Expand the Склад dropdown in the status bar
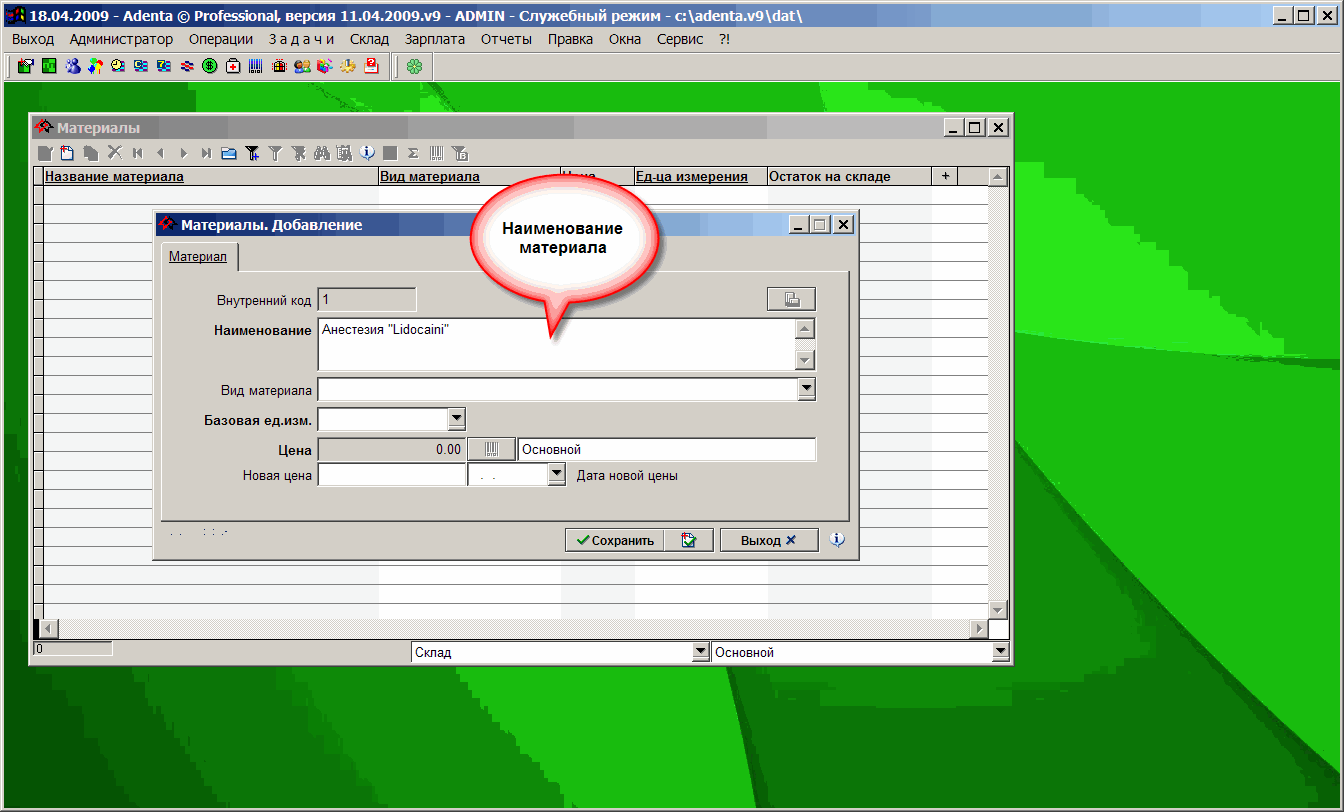This screenshot has width=1344, height=812. (x=700, y=652)
